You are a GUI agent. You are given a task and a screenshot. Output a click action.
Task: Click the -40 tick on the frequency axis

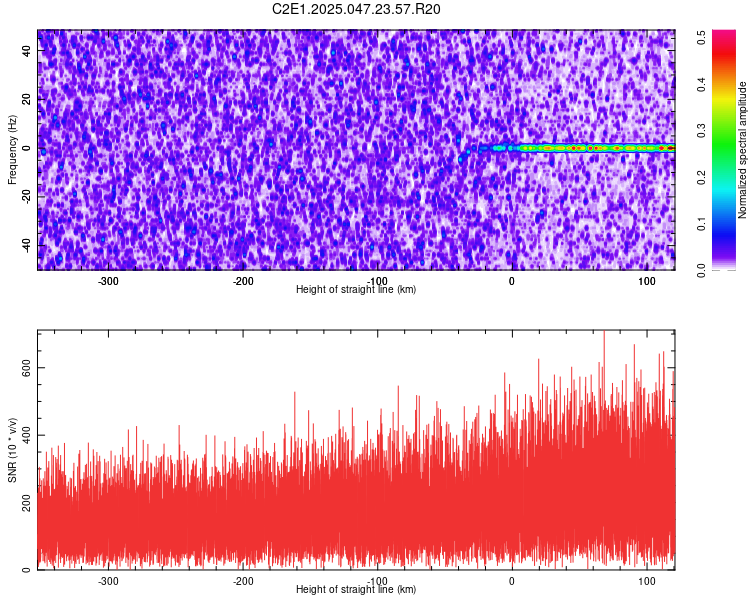click(27, 245)
